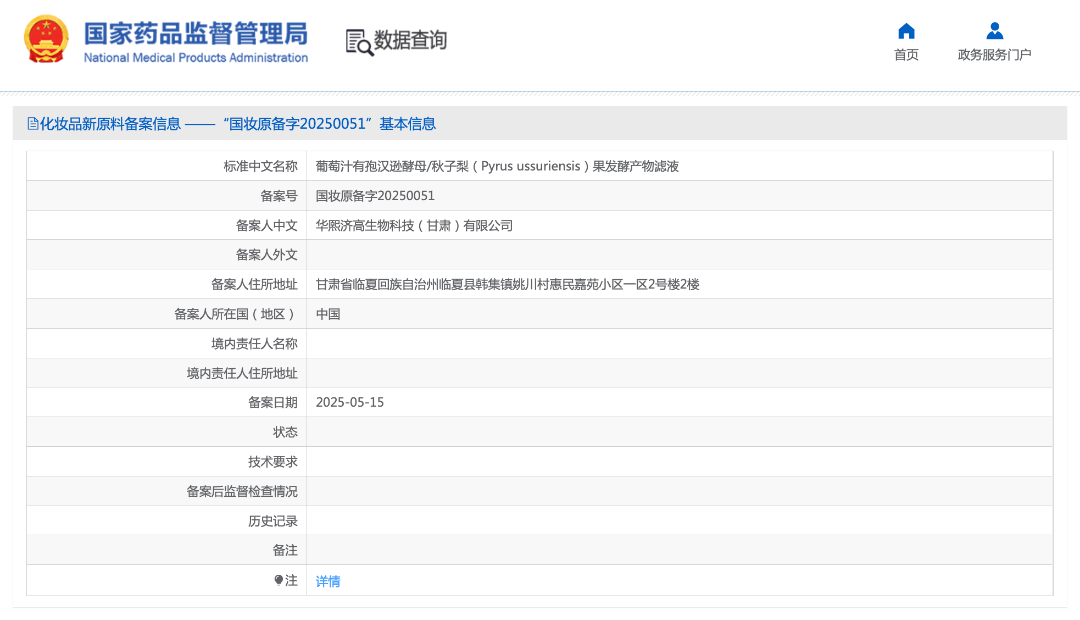Click the section header title with 国妆原备字20250051
This screenshot has width=1080, height=620.
click(x=238, y=124)
